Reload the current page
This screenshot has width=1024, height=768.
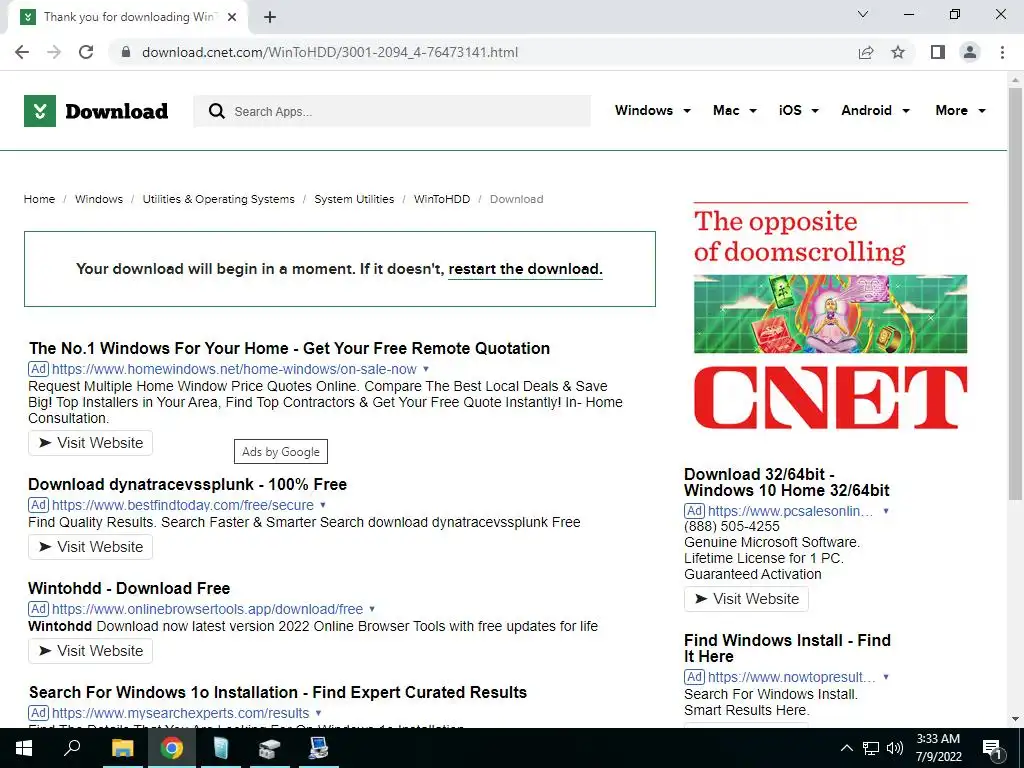click(x=86, y=52)
